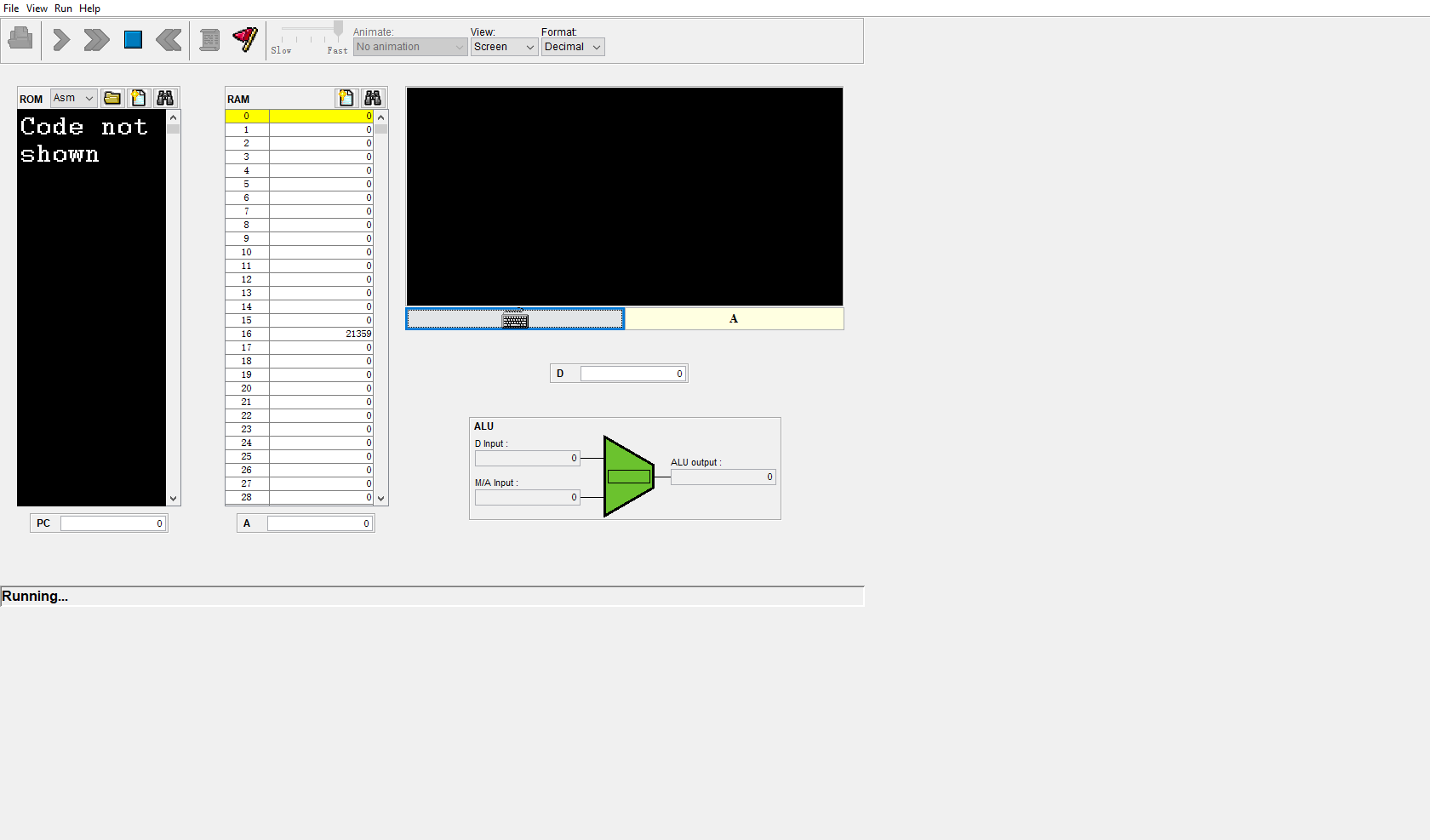
Task: Open the ROM Asm format dropdown
Action: point(73,98)
